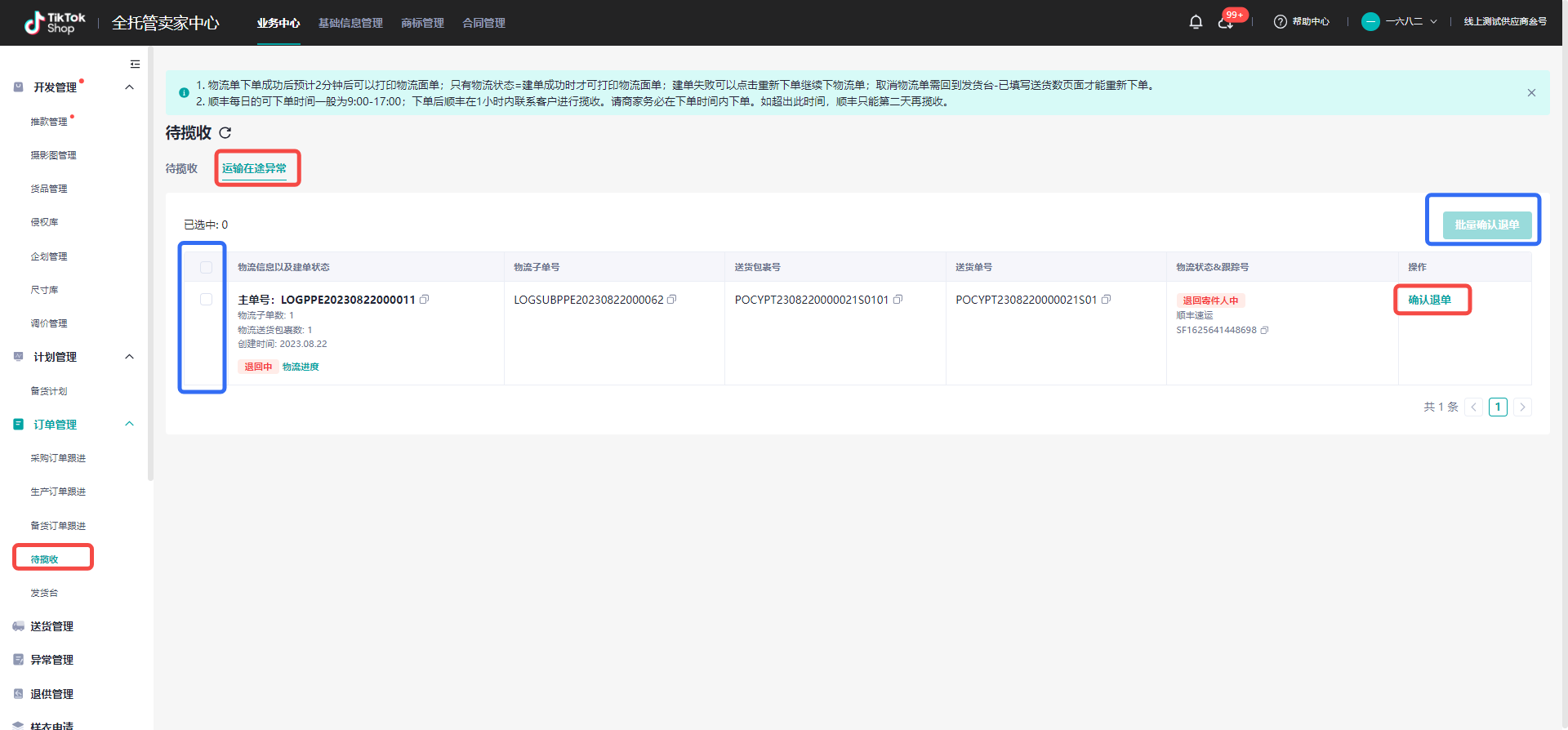Open 备货计划 in sidebar
1568x730 pixels.
click(49, 391)
